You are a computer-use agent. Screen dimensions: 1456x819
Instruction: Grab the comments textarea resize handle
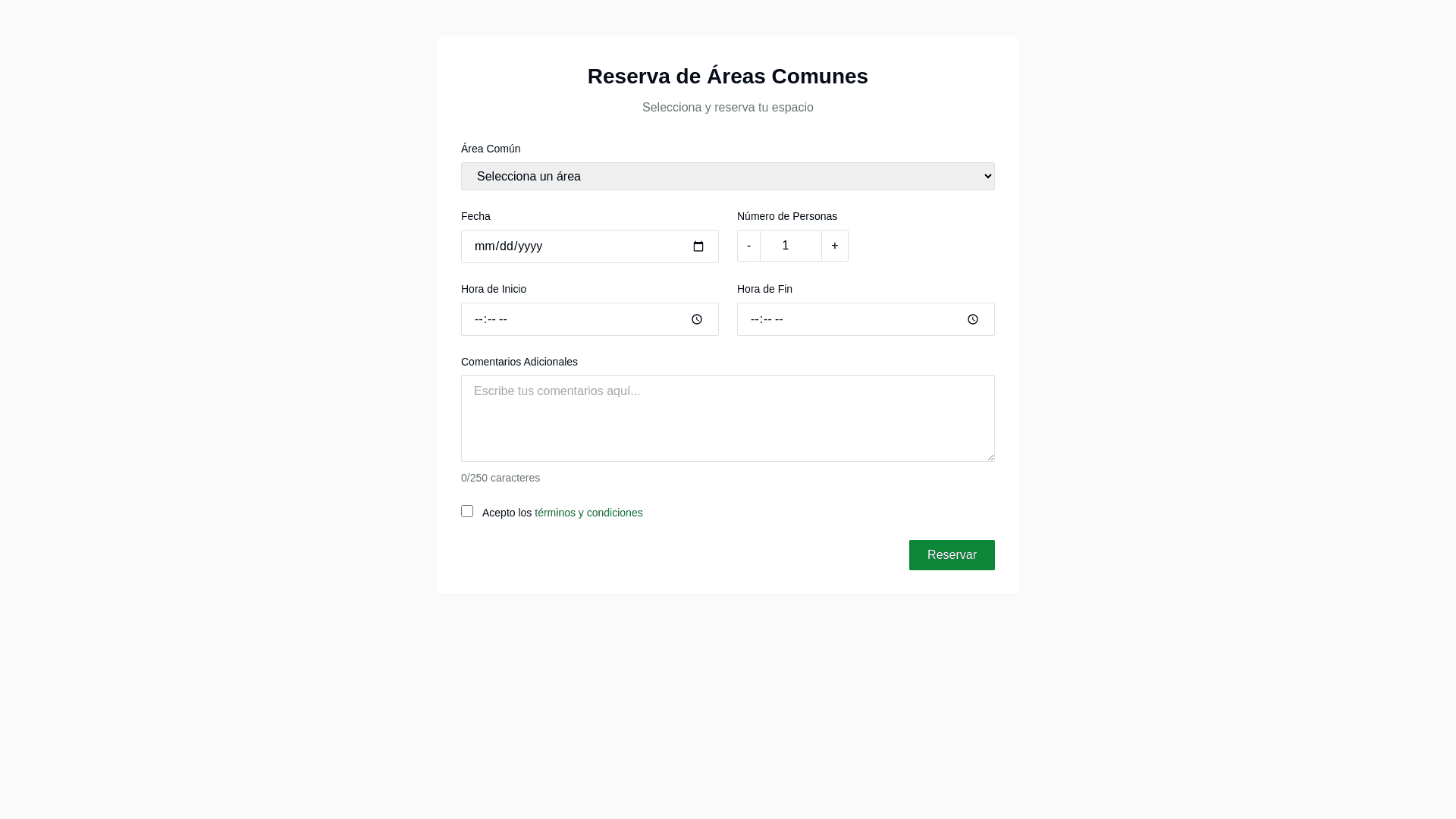990,457
